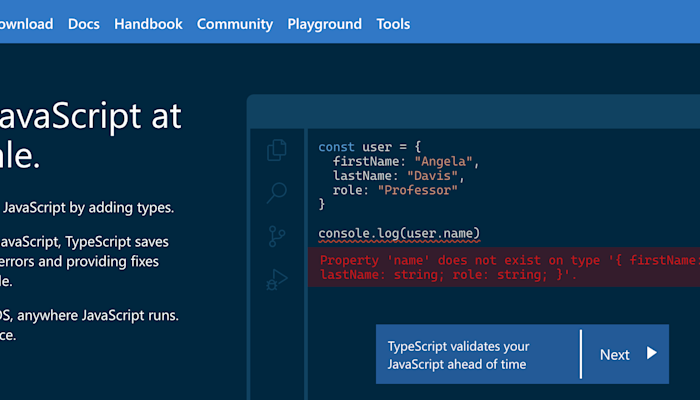
Task: Click the firstName: "Angela" code line
Action: pyautogui.click(x=406, y=161)
